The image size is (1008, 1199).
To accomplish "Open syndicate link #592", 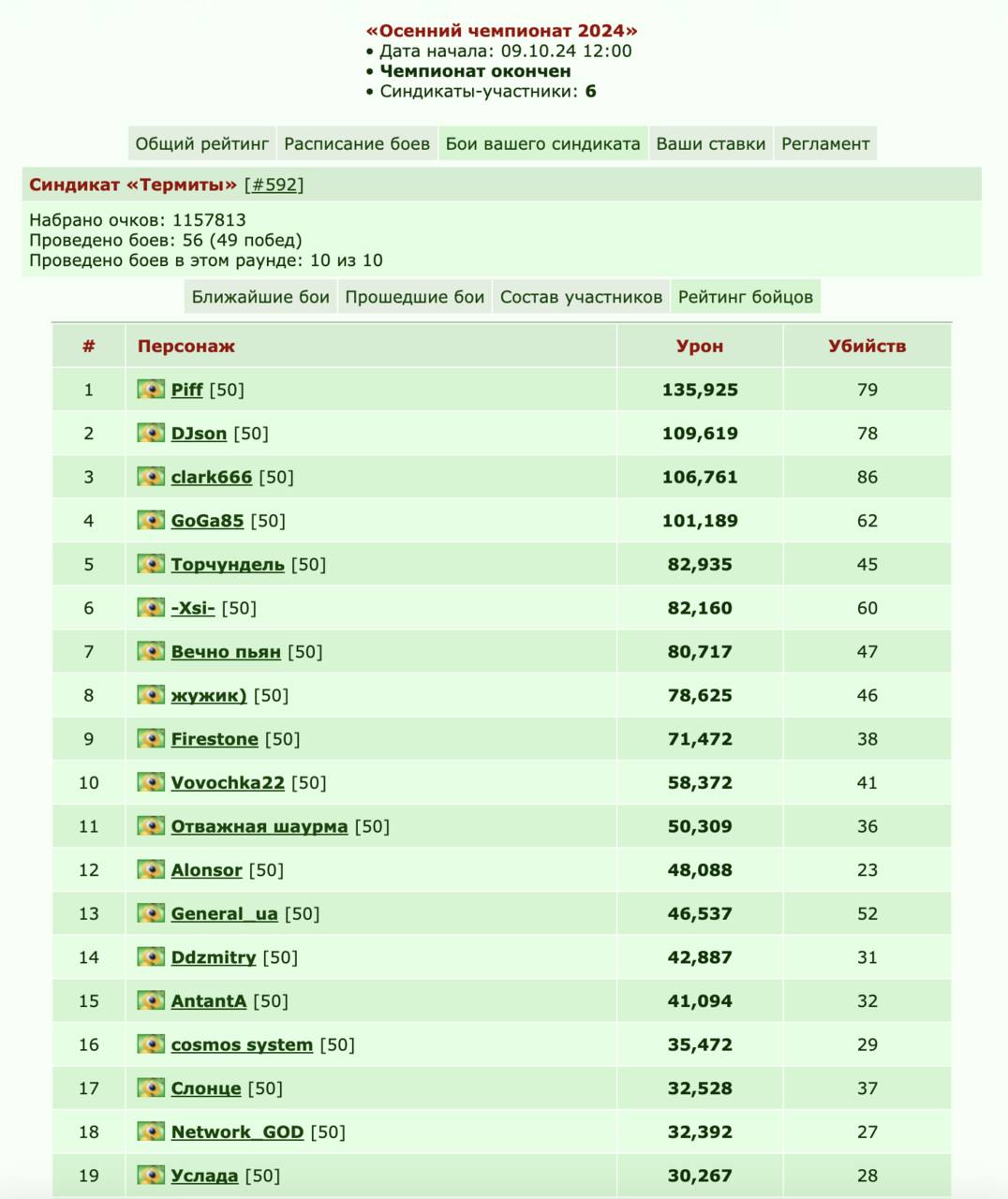I will tap(274, 185).
